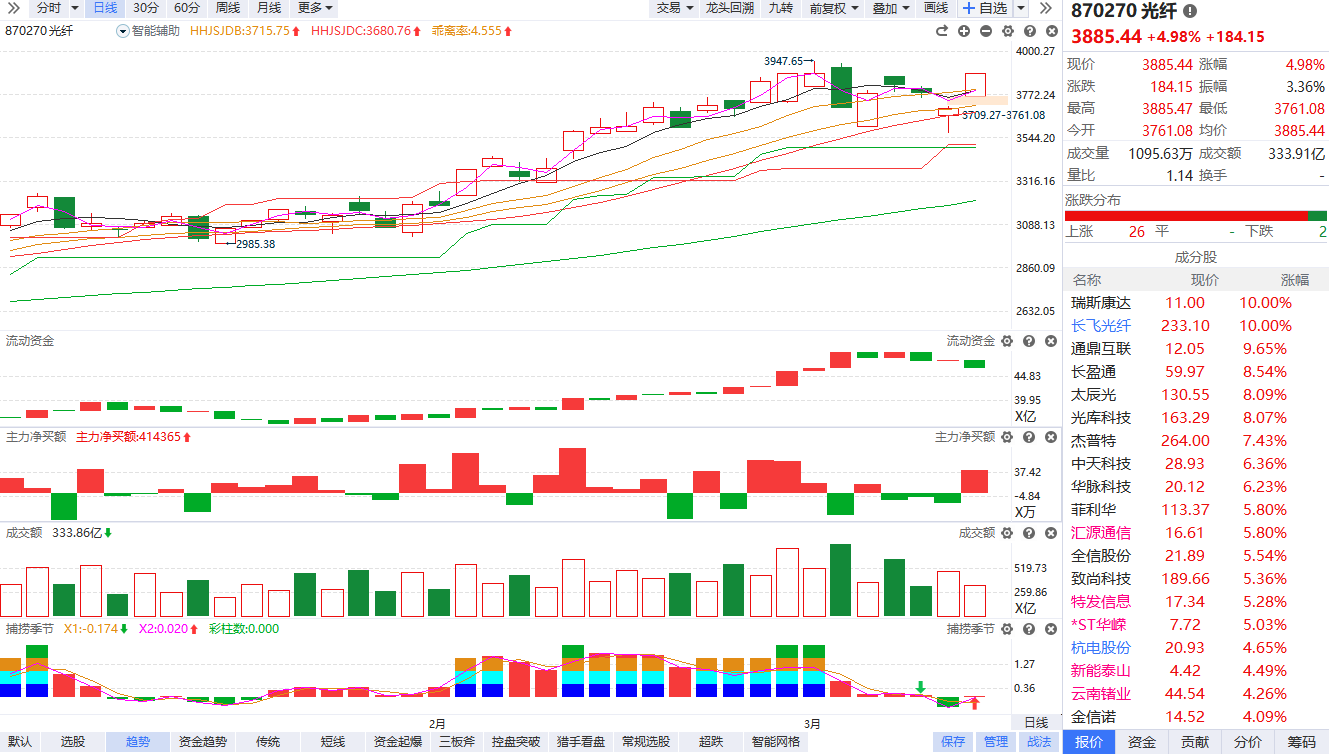Click the 保存 save button
The width and height of the screenshot is (1329, 754).
[x=953, y=742]
